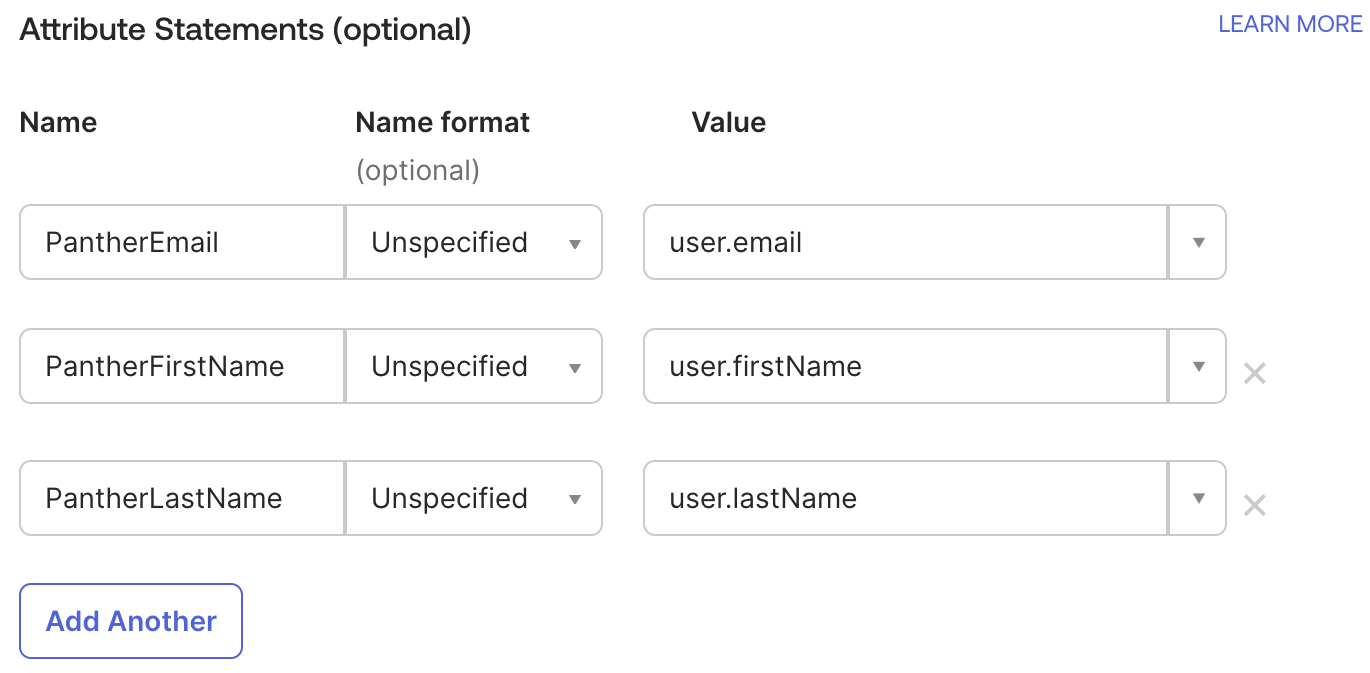
Task: Click the dropdown arrow beside user.email
Action: pos(1196,242)
